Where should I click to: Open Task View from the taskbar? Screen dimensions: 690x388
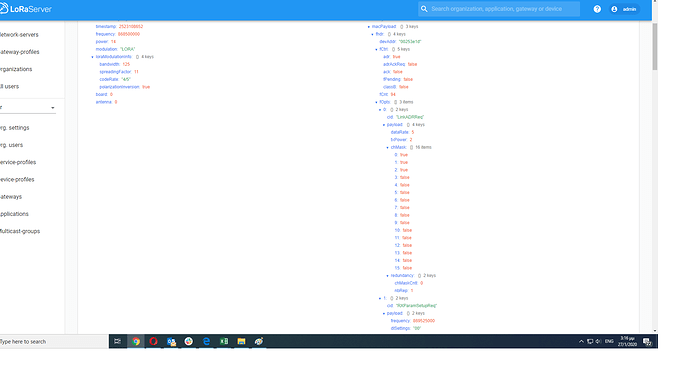117,341
